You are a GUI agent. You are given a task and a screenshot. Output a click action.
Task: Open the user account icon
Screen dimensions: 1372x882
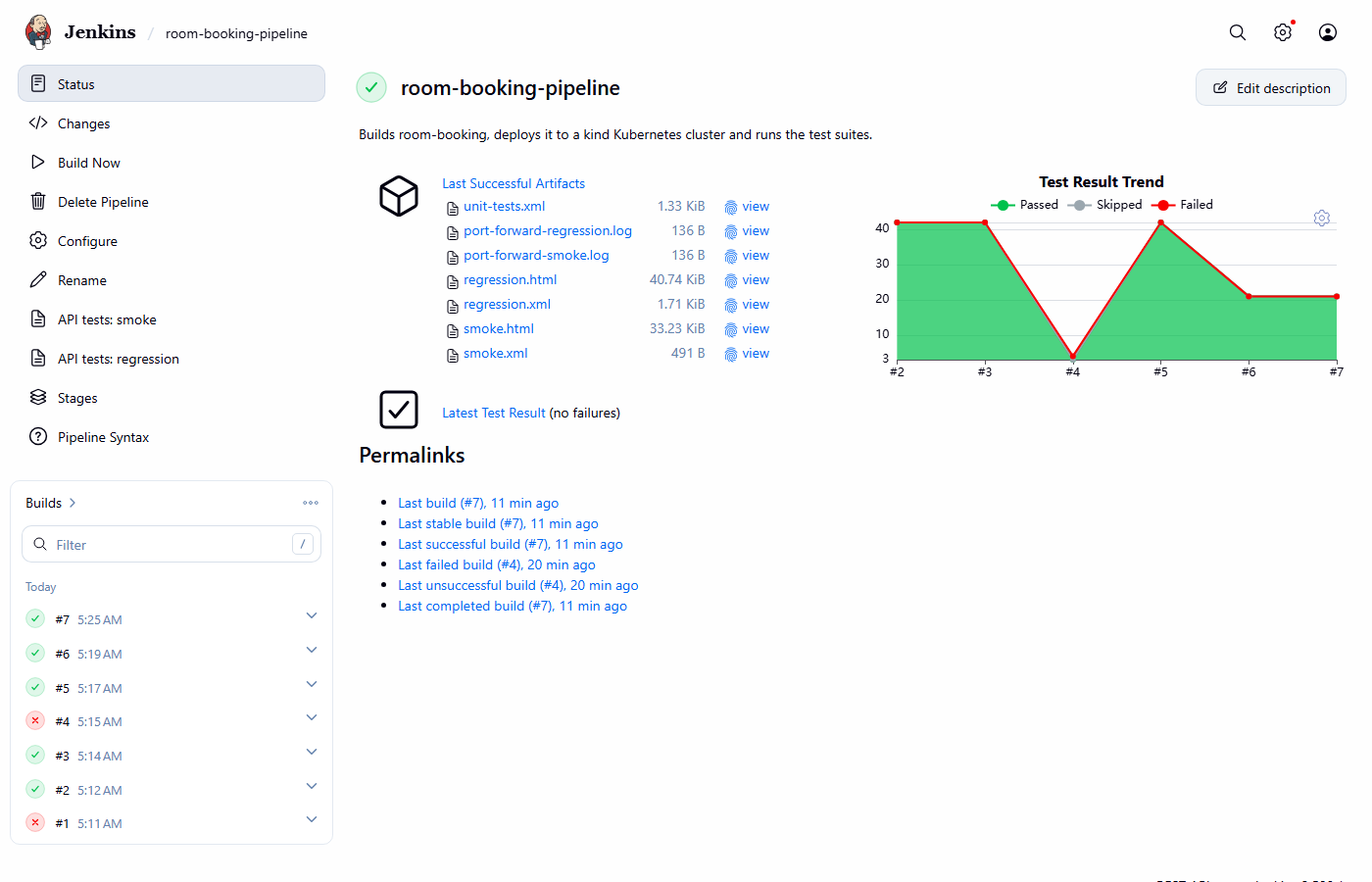click(1328, 32)
